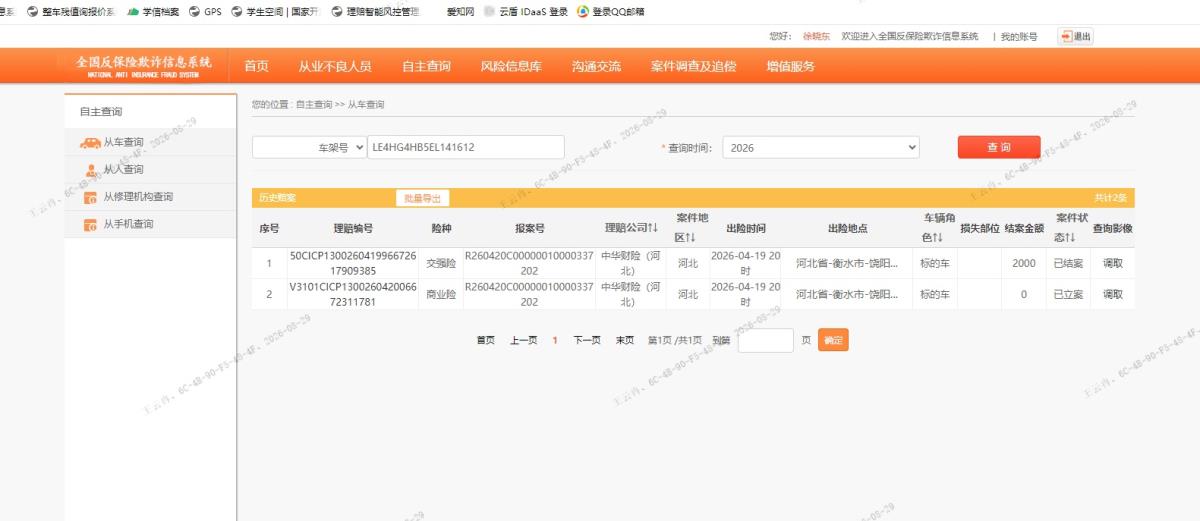Open the 爱知网 bookmark

pyautogui.click(x=460, y=12)
